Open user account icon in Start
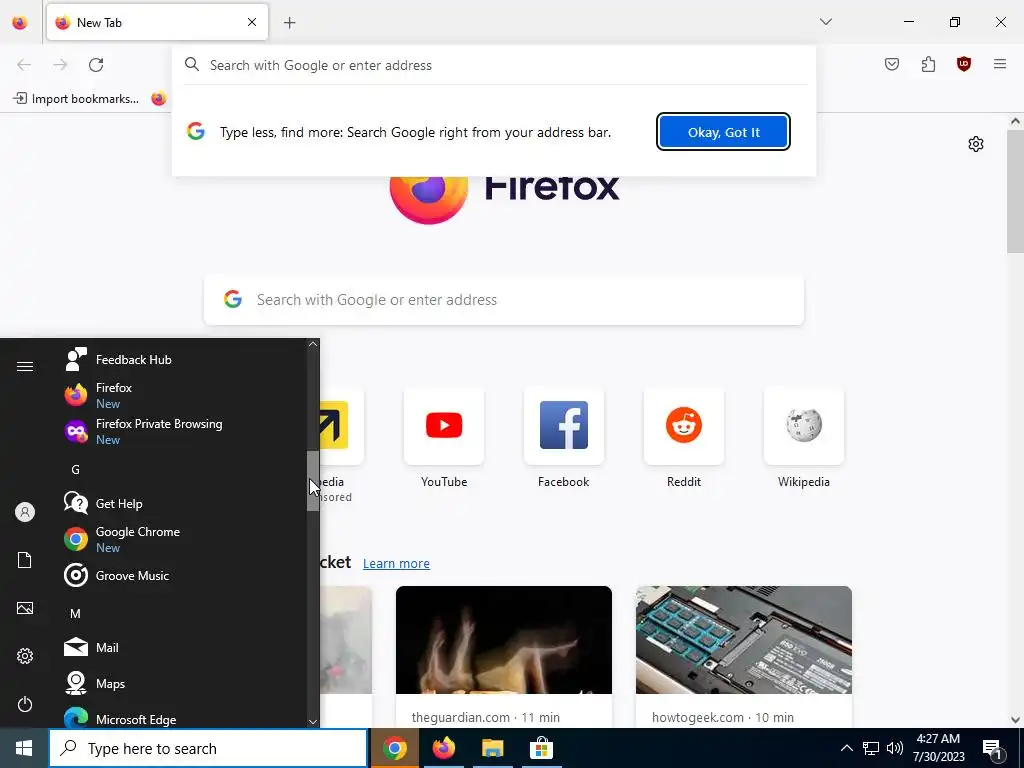 25,512
